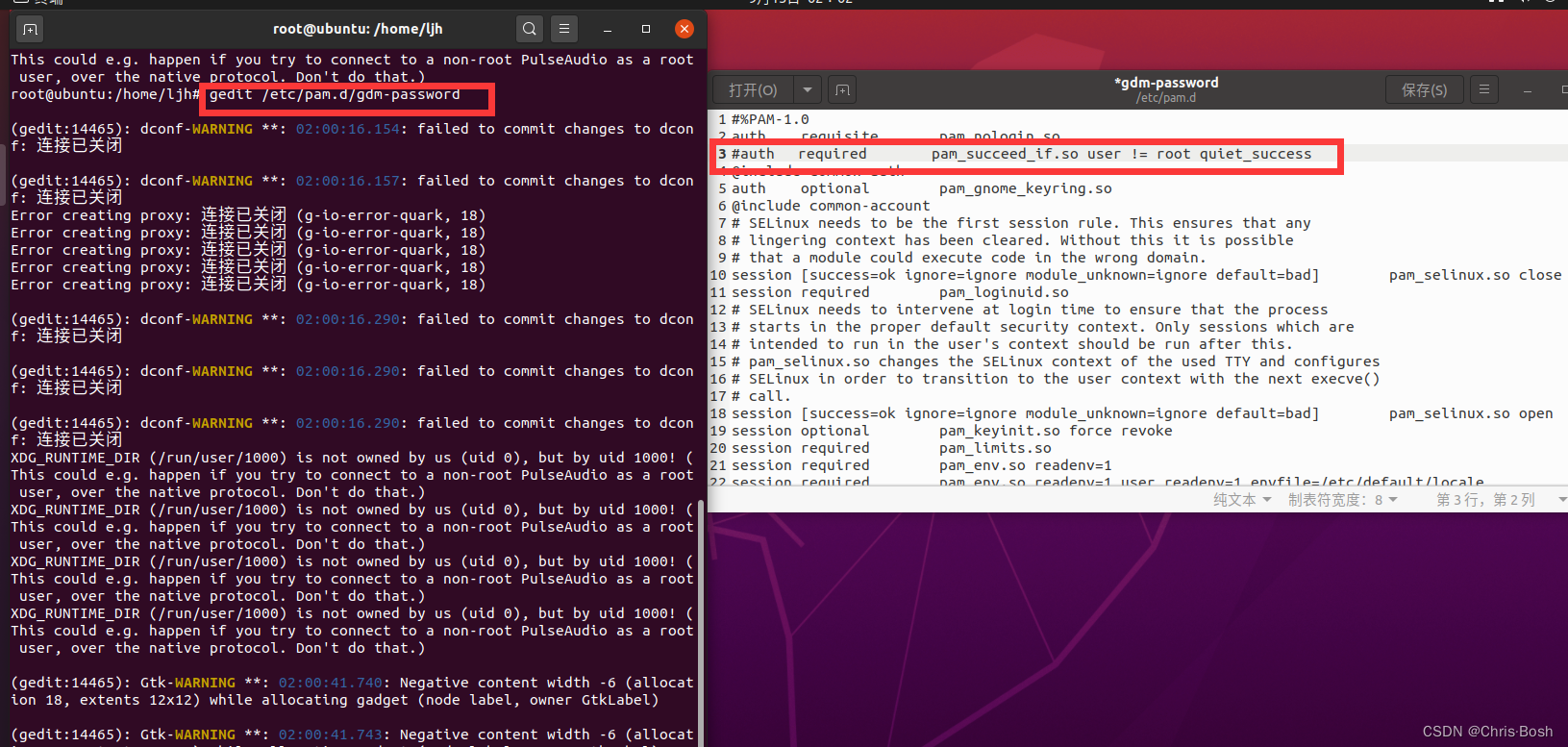The height and width of the screenshot is (747, 1568).
Task: Click the gedit 打开(O) open button
Action: pos(753,89)
